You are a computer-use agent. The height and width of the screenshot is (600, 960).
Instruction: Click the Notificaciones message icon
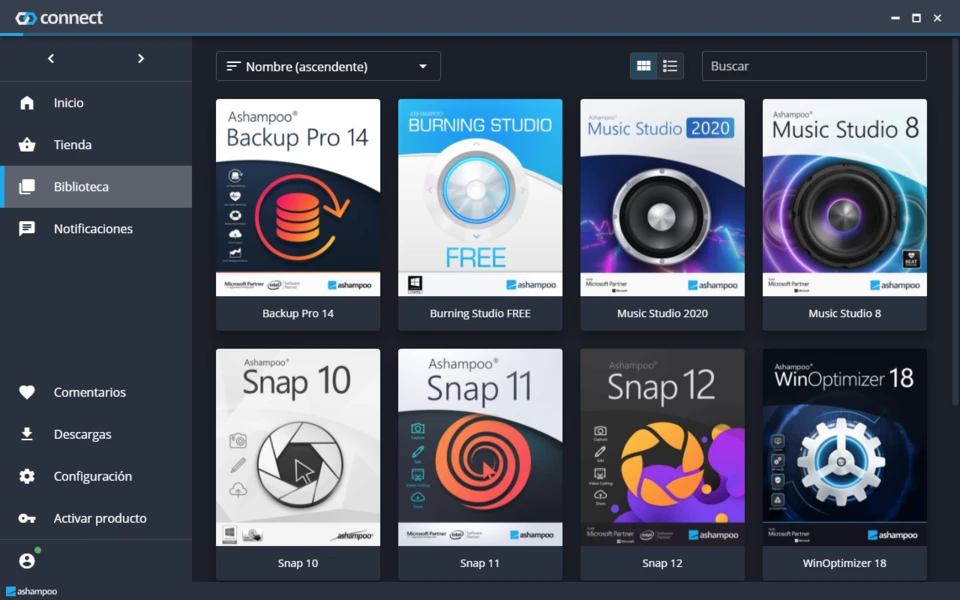tap(27, 228)
